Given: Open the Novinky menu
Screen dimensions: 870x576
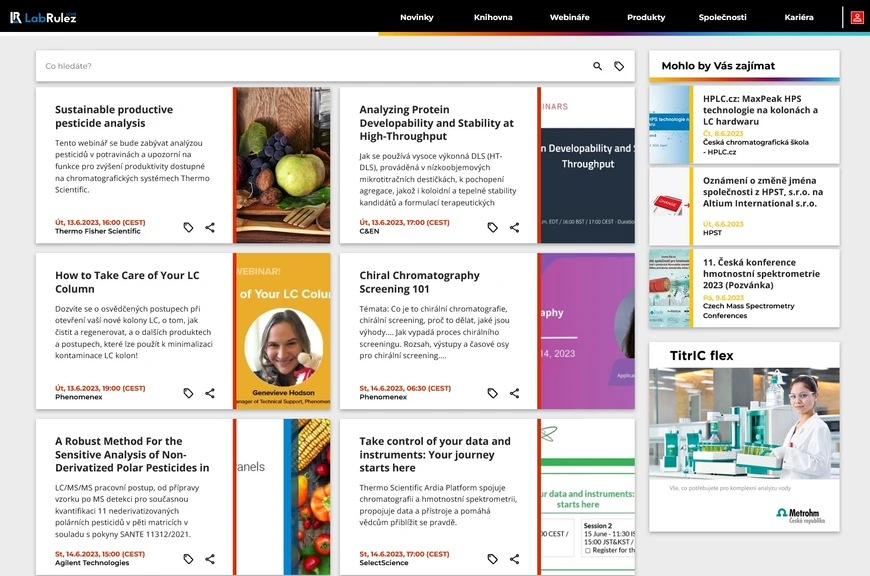Looking at the screenshot, I should [417, 17].
